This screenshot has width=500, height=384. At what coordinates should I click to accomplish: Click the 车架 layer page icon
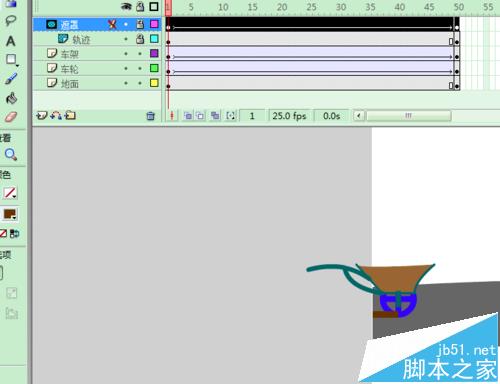[52, 53]
